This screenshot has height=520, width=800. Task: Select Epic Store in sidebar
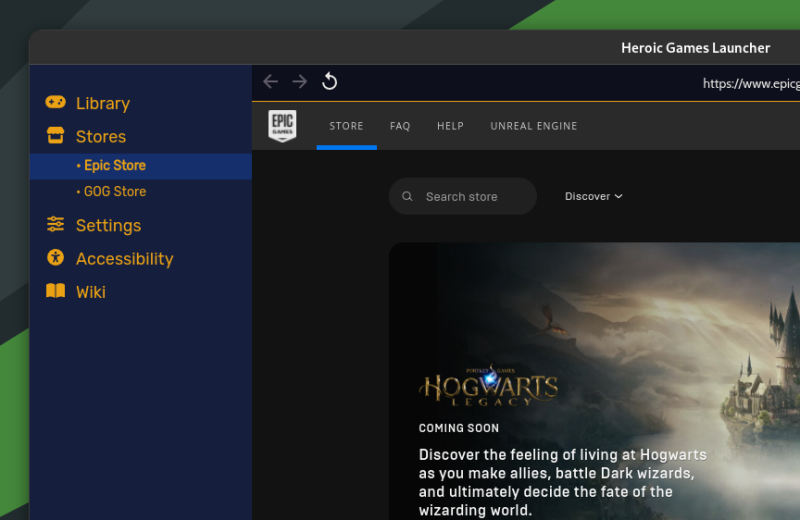(x=141, y=166)
